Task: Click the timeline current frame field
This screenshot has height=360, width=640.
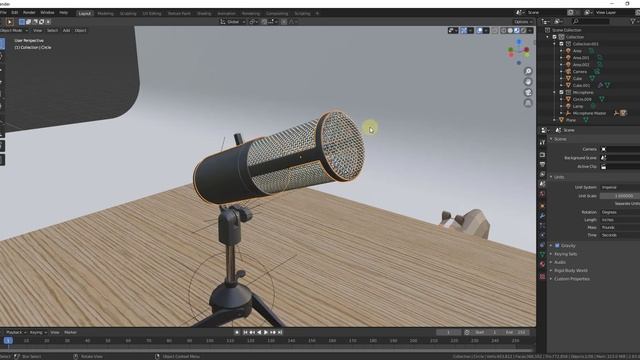Action: 449,332
